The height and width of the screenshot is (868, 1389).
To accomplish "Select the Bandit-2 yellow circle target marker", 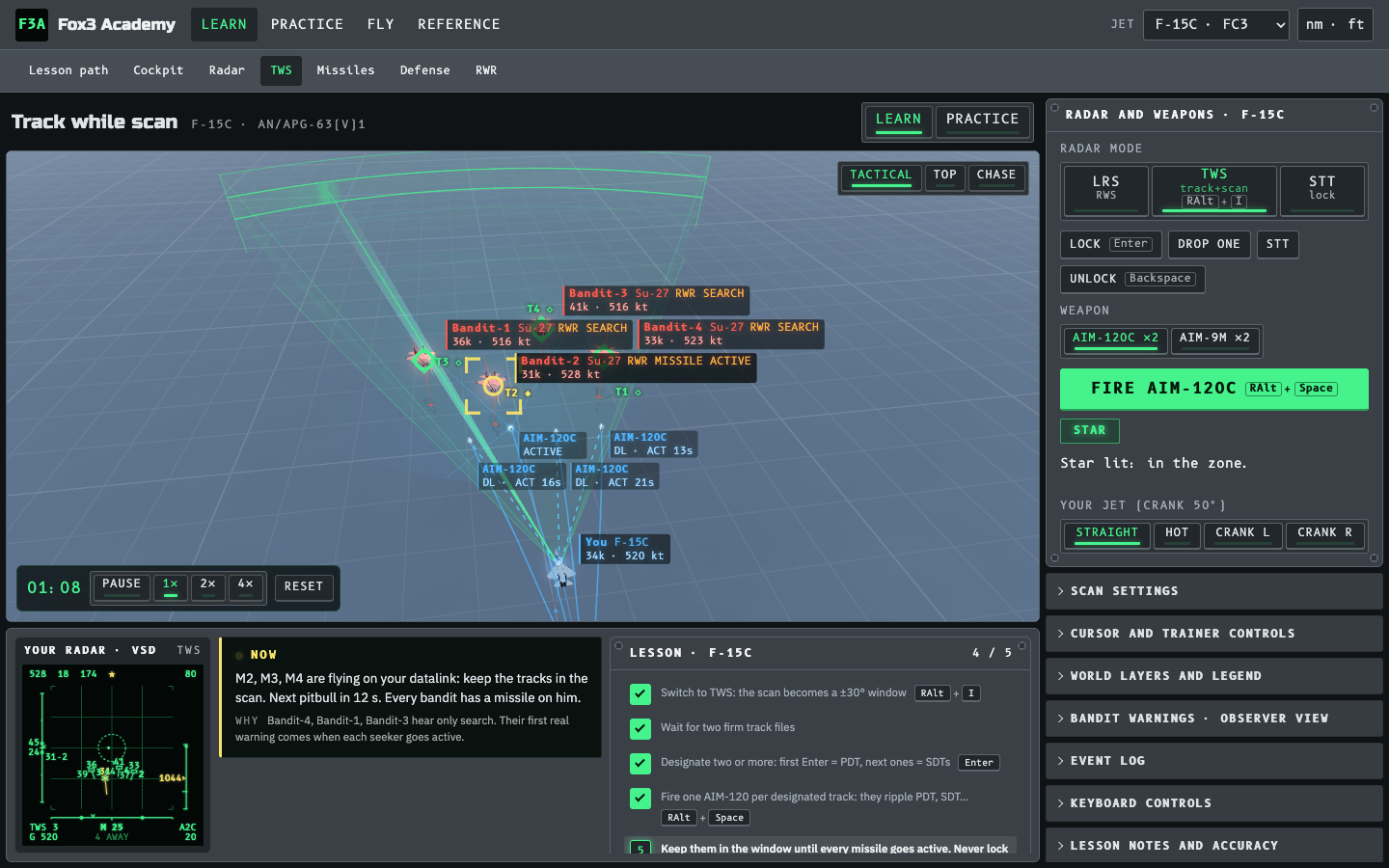I will pyautogui.click(x=493, y=386).
